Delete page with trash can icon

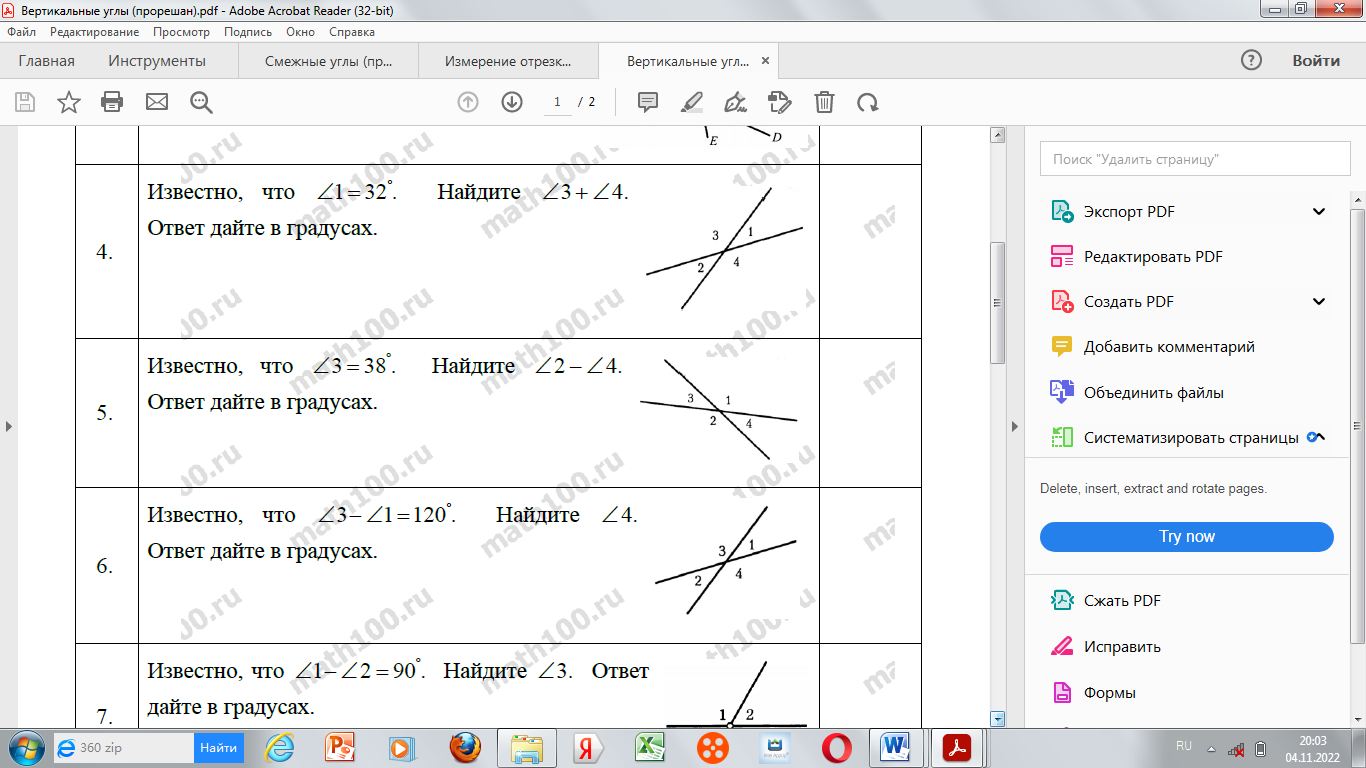pyautogui.click(x=824, y=102)
